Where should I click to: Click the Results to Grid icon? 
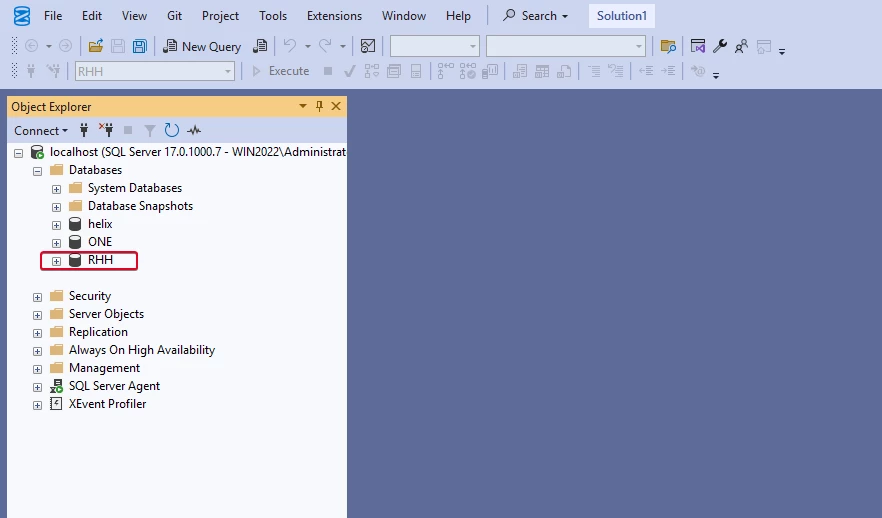(542, 71)
